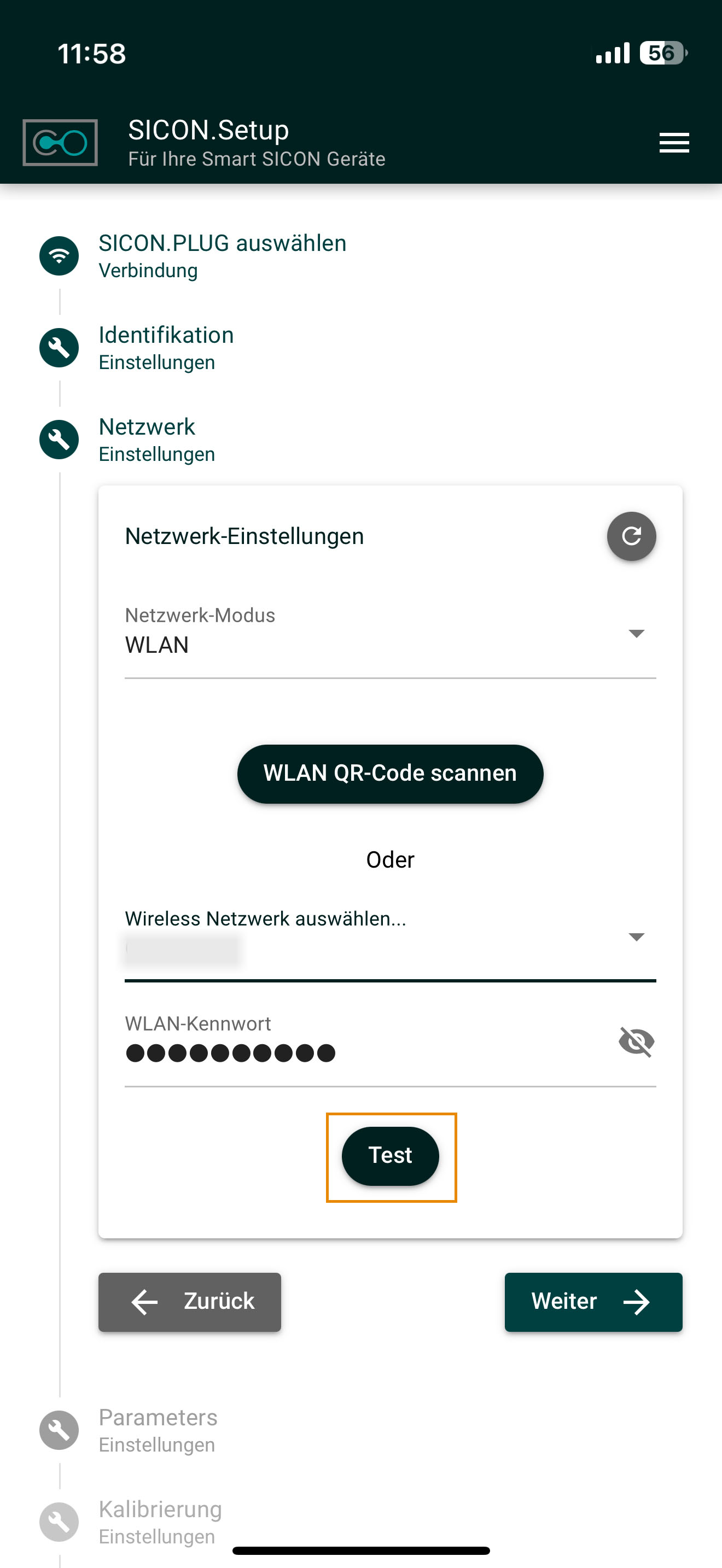
Task: Go back with the Zurück button
Action: point(190,1301)
